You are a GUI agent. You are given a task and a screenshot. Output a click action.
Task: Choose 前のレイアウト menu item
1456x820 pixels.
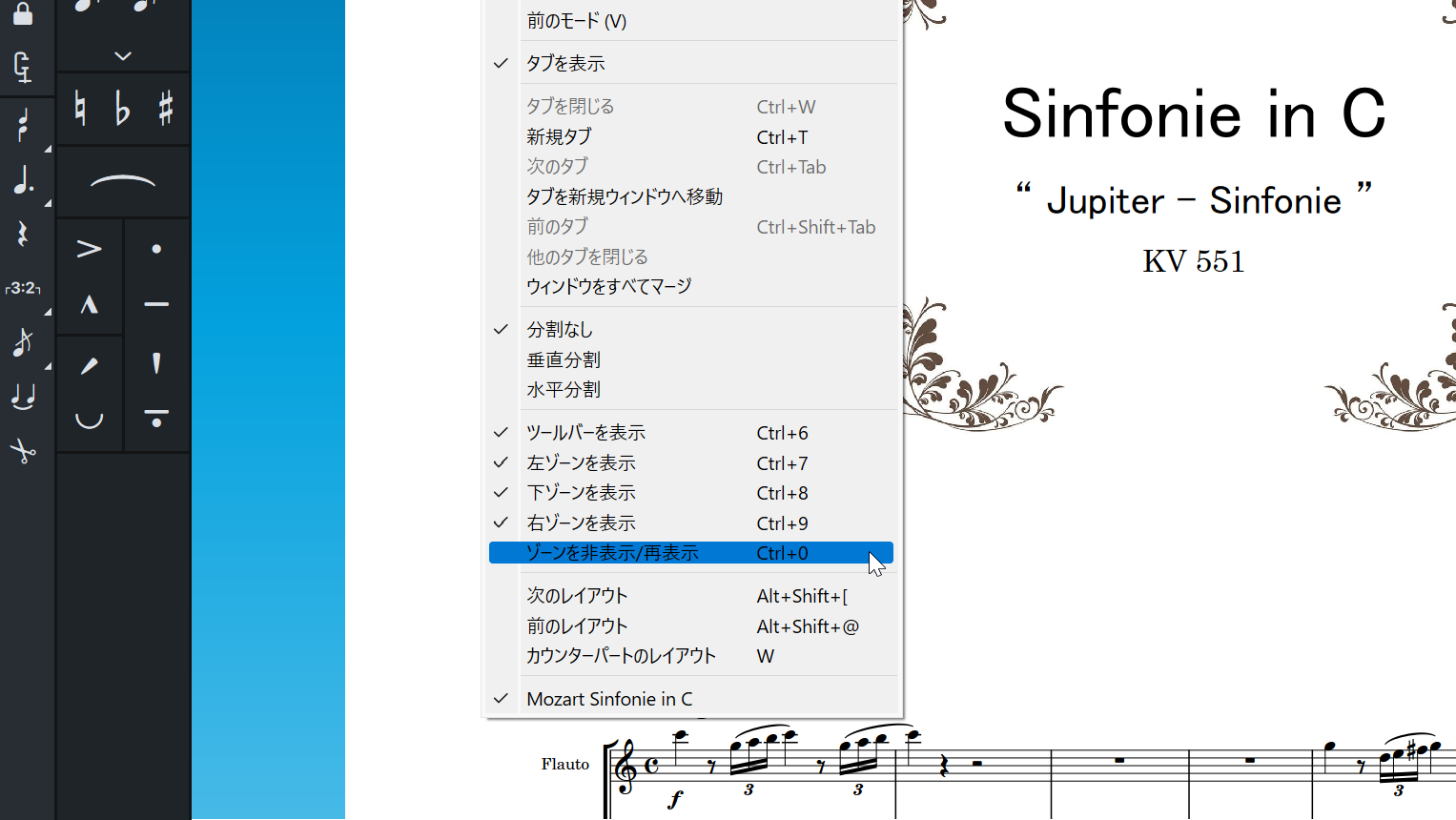pos(693,626)
